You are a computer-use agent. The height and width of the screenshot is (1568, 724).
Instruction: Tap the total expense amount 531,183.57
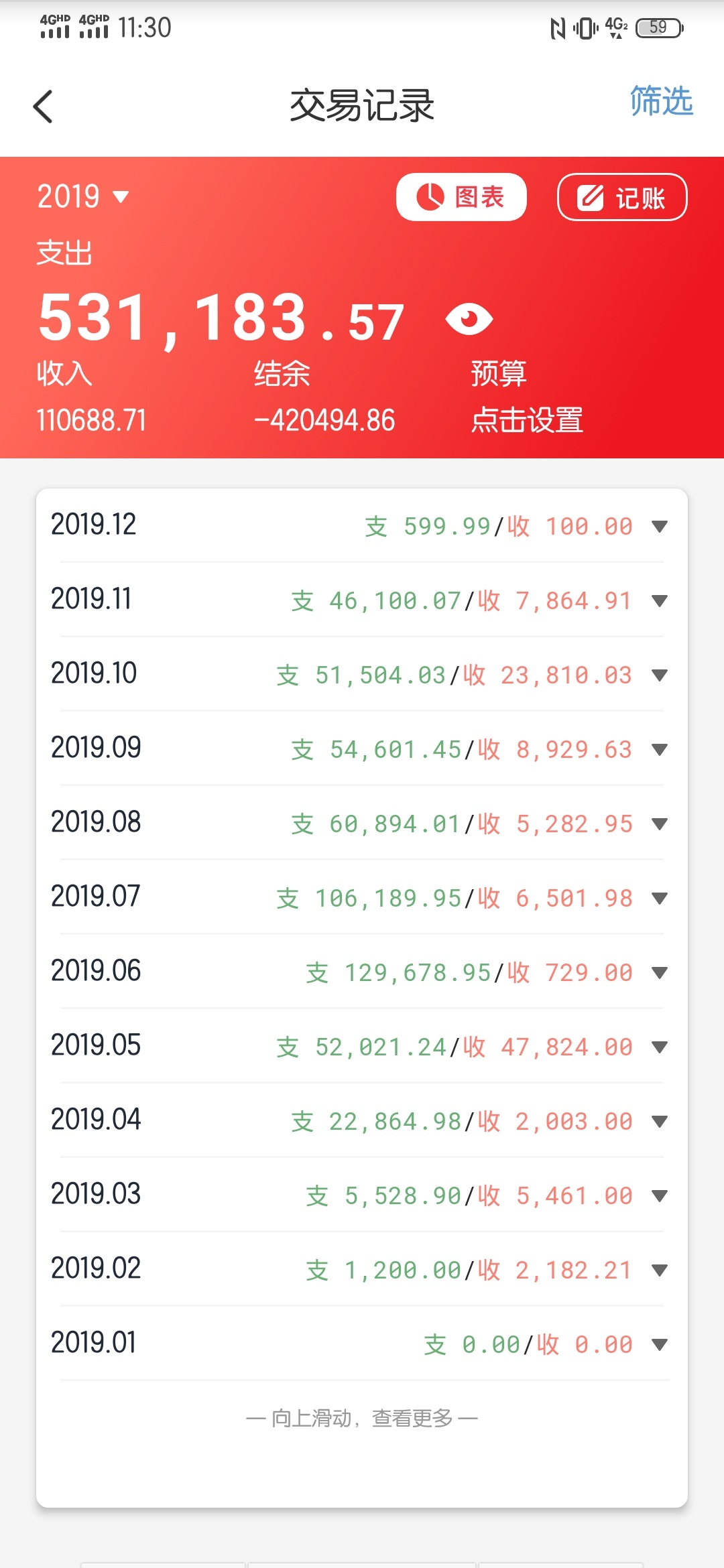point(221,319)
